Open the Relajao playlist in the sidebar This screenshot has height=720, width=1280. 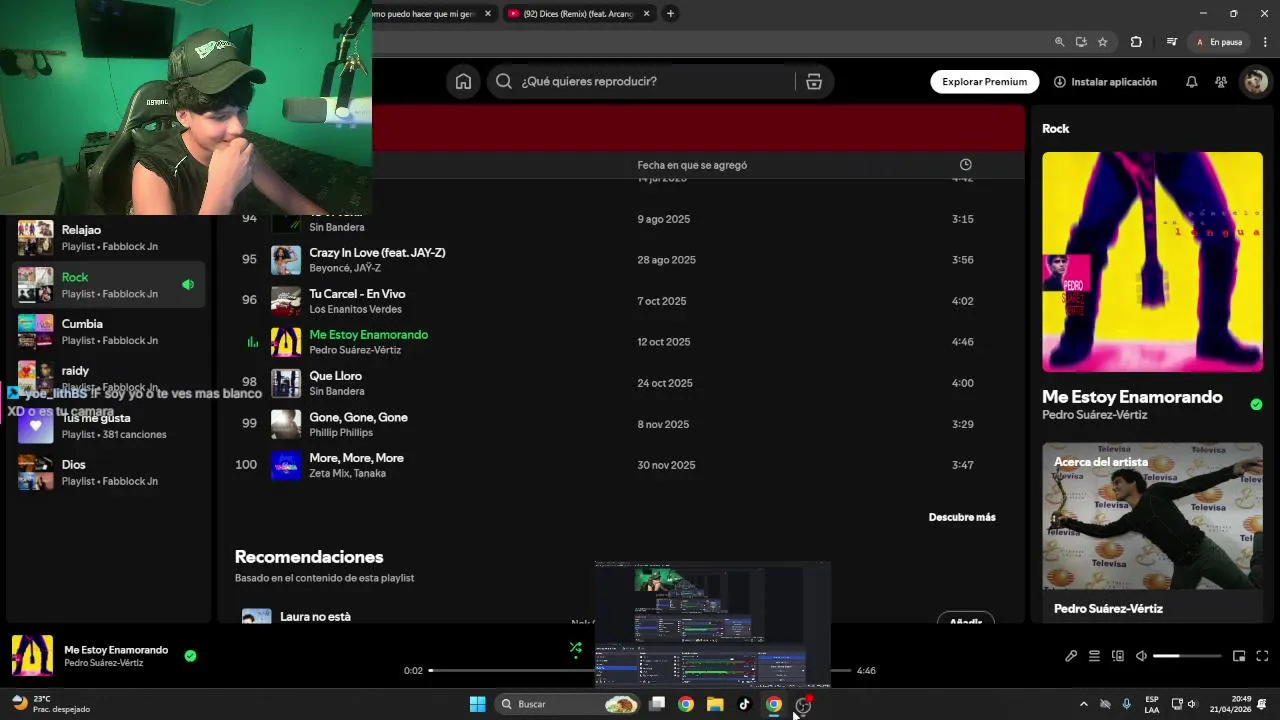pos(109,238)
